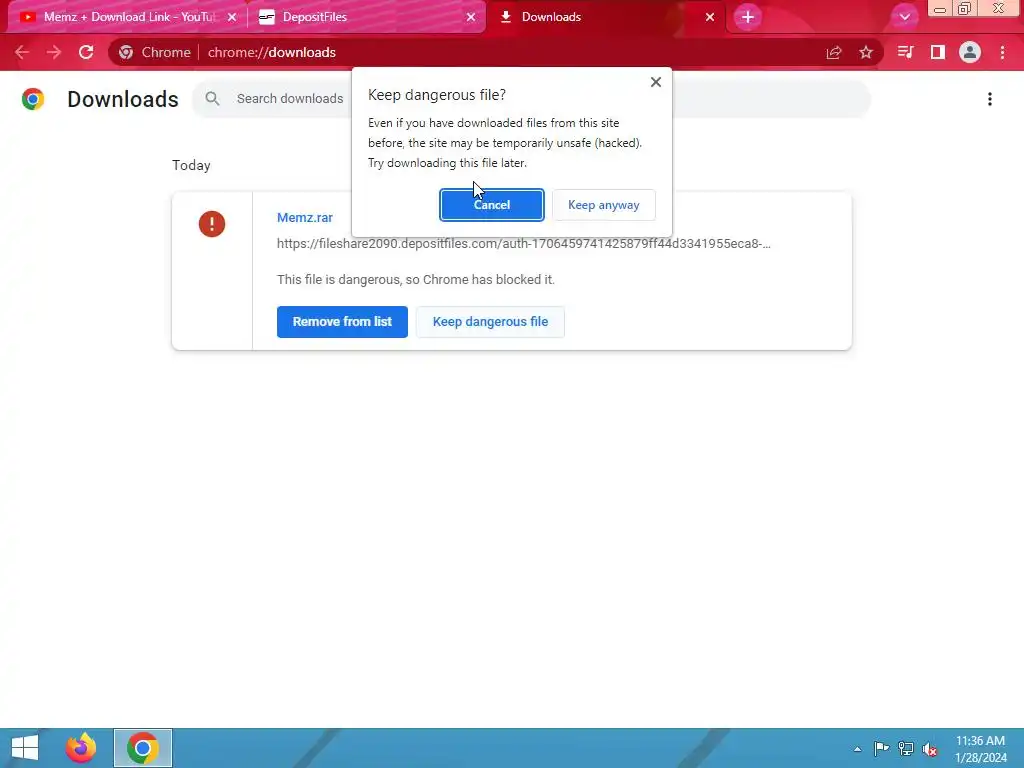Open the taskbar clock and date
This screenshot has height=768, width=1024.
pos(981,749)
